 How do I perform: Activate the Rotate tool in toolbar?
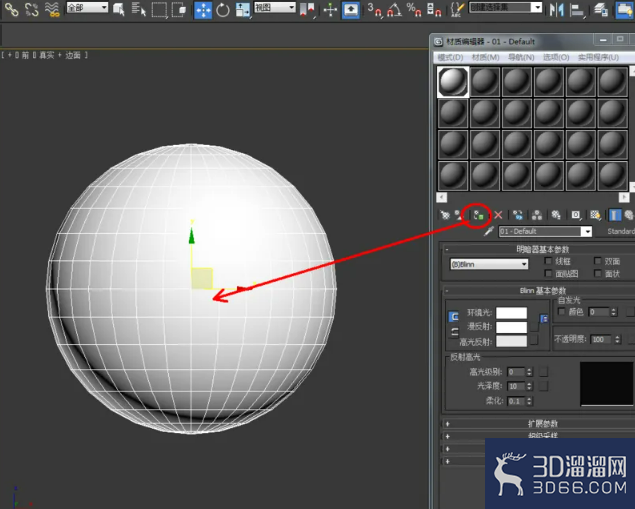(x=223, y=10)
